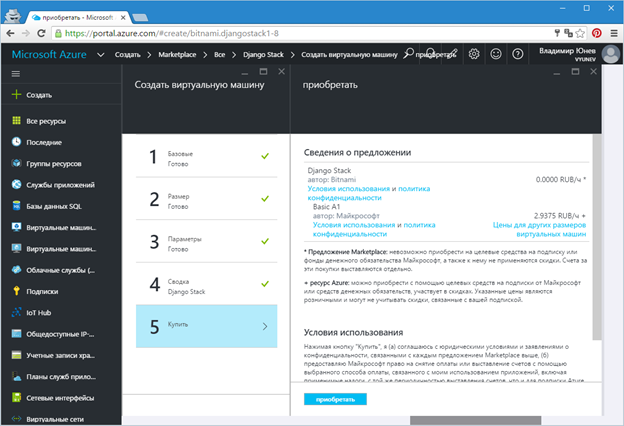Select Создать виртуальную машину breadcrumb
This screenshot has height=426, width=624.
click(349, 55)
